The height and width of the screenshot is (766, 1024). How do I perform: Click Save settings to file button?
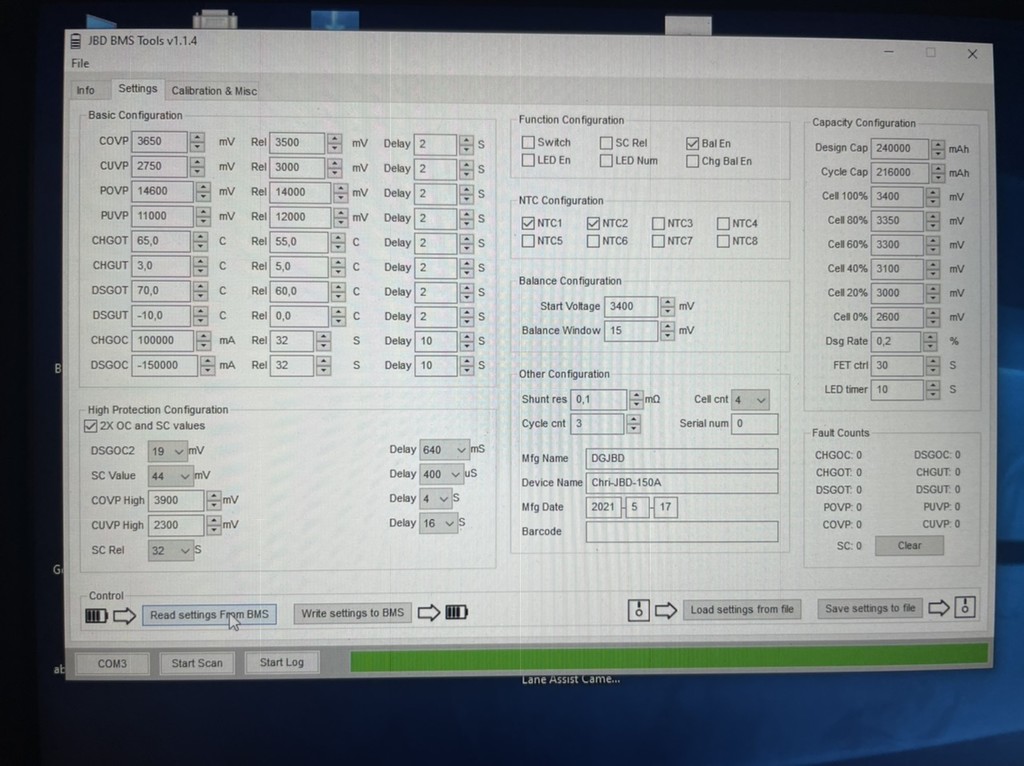click(870, 608)
